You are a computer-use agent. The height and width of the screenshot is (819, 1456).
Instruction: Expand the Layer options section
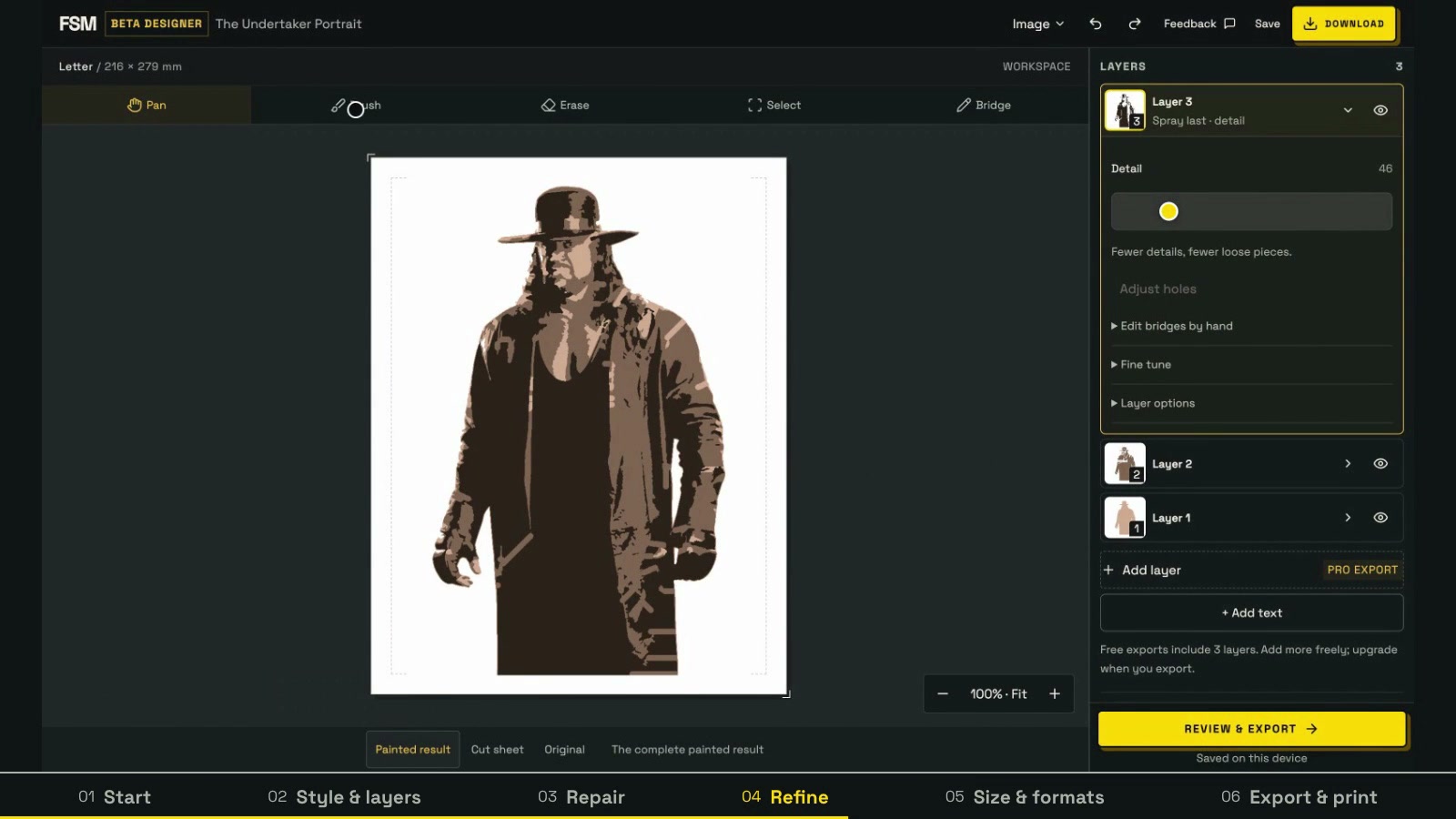pos(1153,403)
